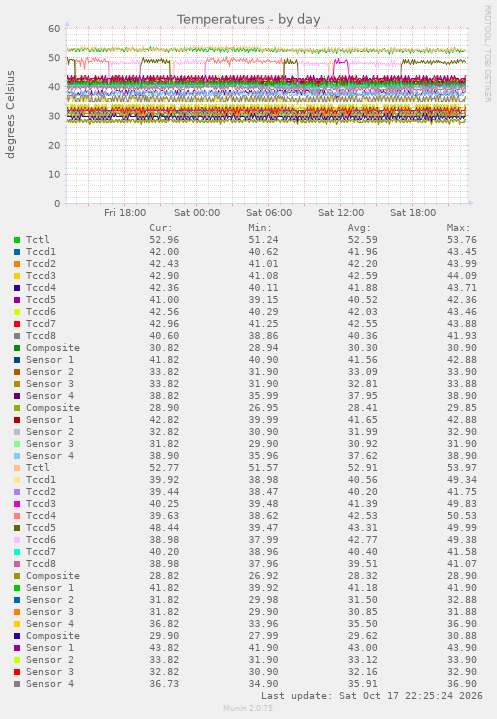
Task: Click the Tccd8 label in the 40.60 row
Action: (x=41, y=336)
